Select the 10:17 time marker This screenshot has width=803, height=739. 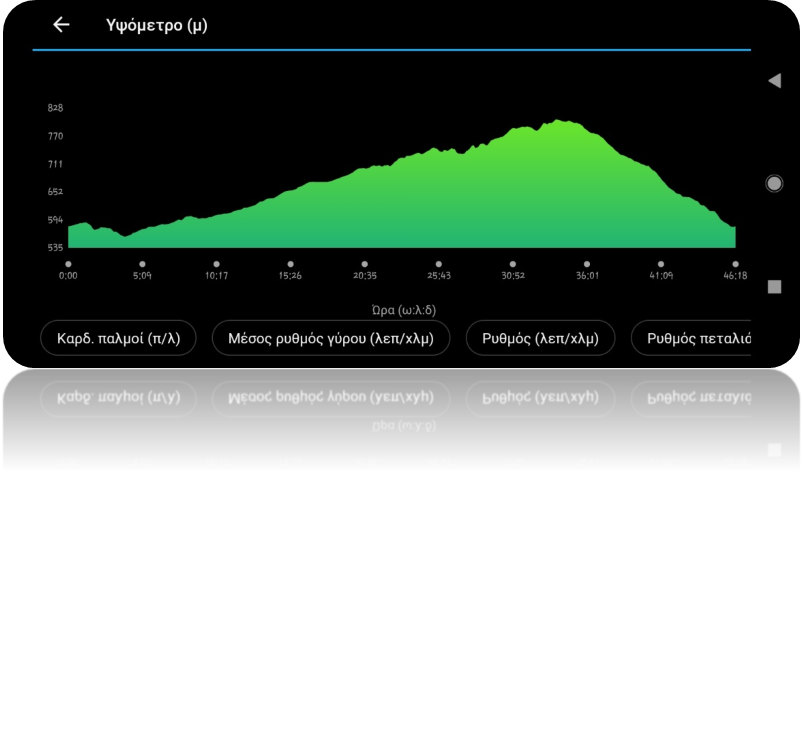pyautogui.click(x=216, y=271)
